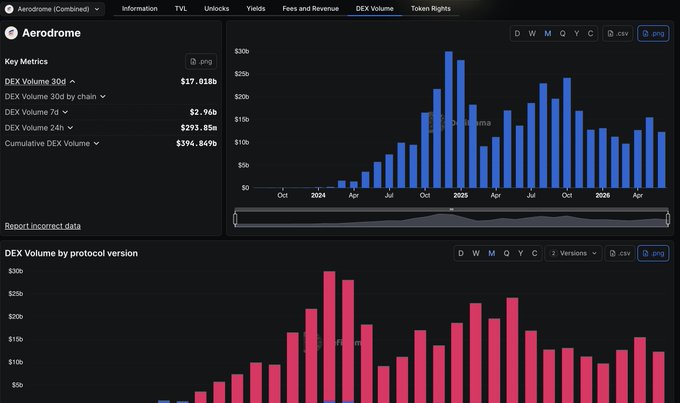
Task: Download version chart data as .csv
Action: pyautogui.click(x=620, y=253)
